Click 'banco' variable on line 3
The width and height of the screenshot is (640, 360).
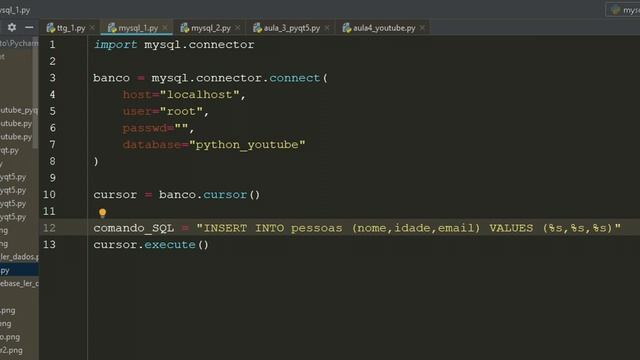[x=111, y=78]
